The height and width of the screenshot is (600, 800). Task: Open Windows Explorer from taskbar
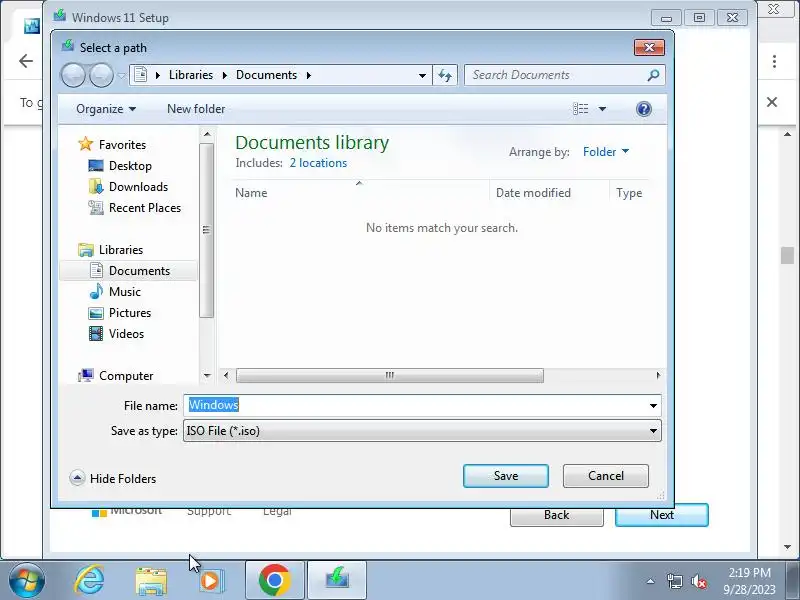pyautogui.click(x=151, y=581)
